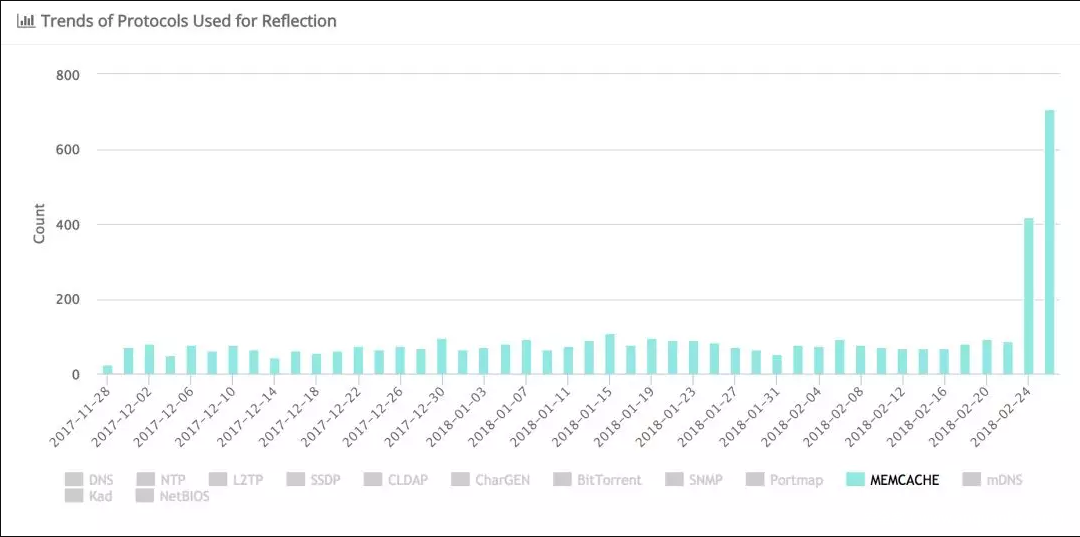Image resolution: width=1080 pixels, height=537 pixels.
Task: Click the CLDAP legend swatch
Action: click(x=373, y=480)
